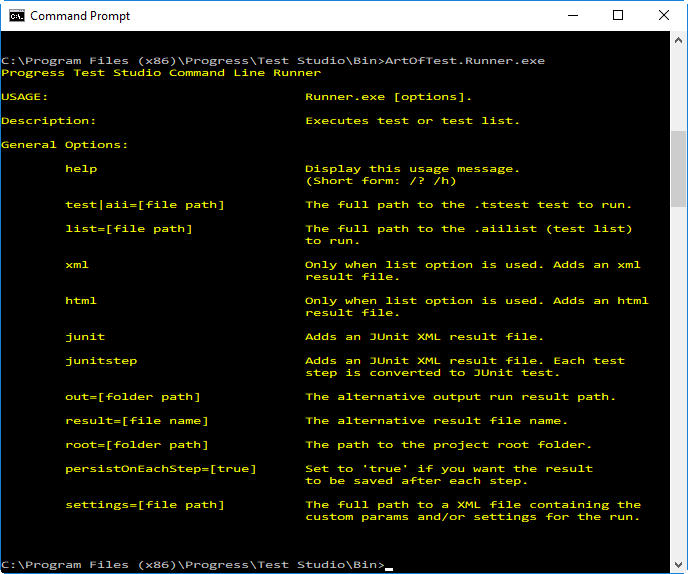Screen dimensions: 688x574
Task: Click the scroll up arrow
Action: pyautogui.click(x=678, y=40)
